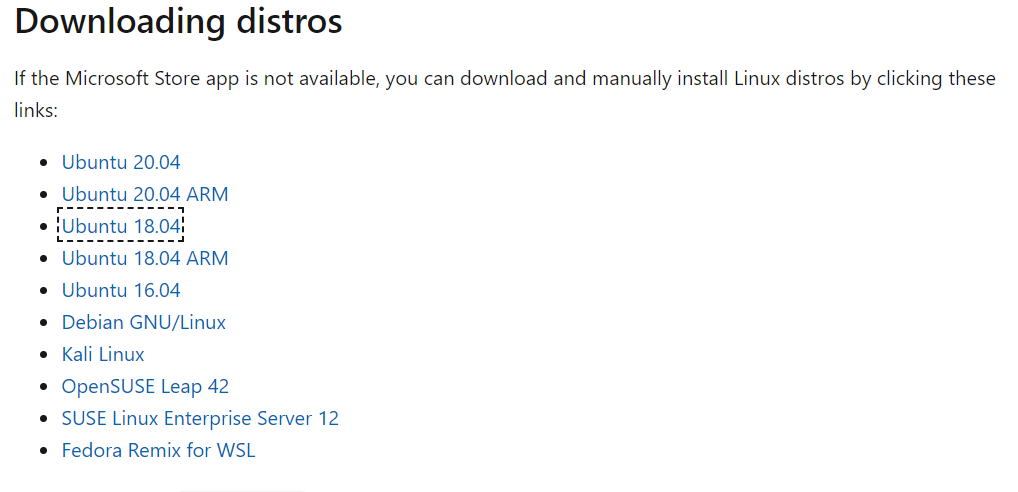Open the Fedora Remix for WSL link
Screen dimensions: 1018x492
[158, 450]
